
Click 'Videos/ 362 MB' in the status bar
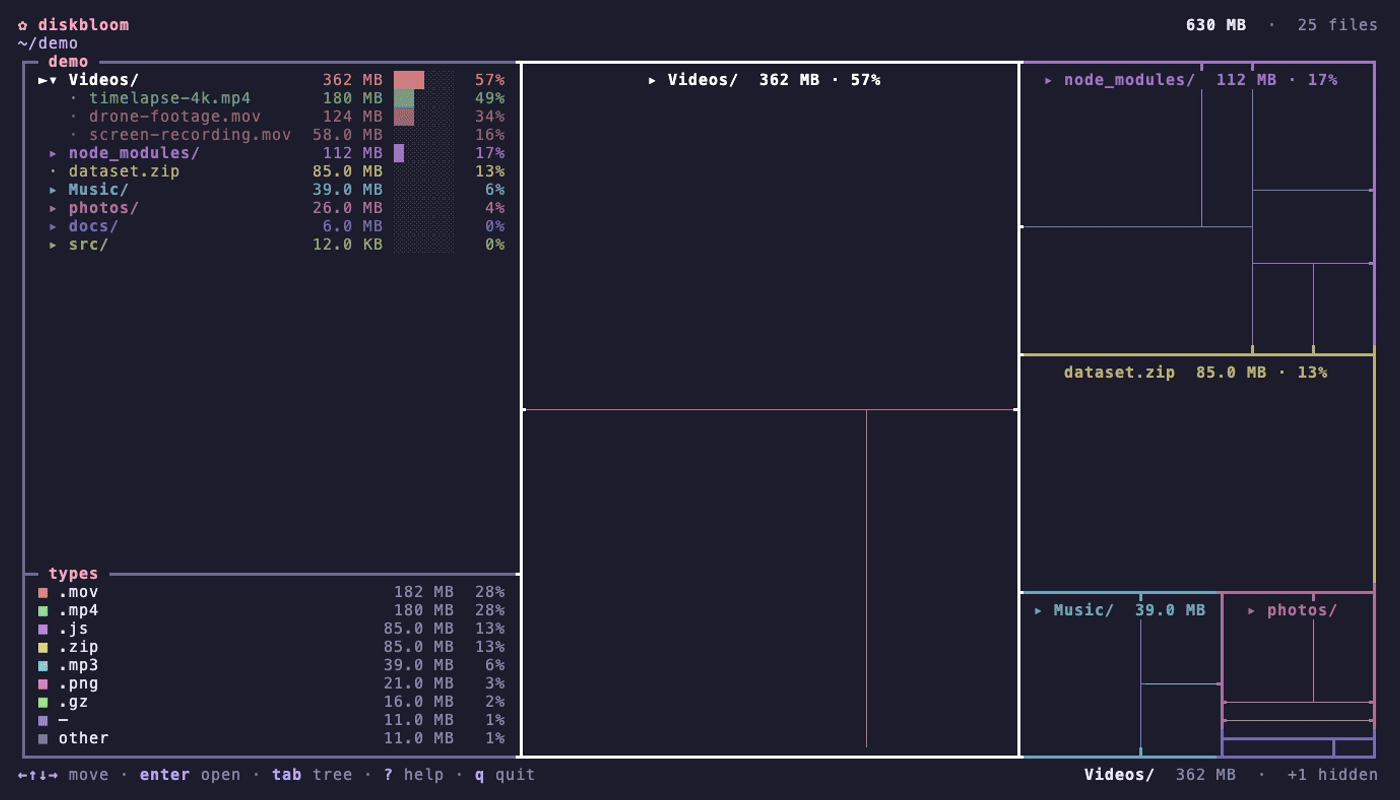(1160, 775)
